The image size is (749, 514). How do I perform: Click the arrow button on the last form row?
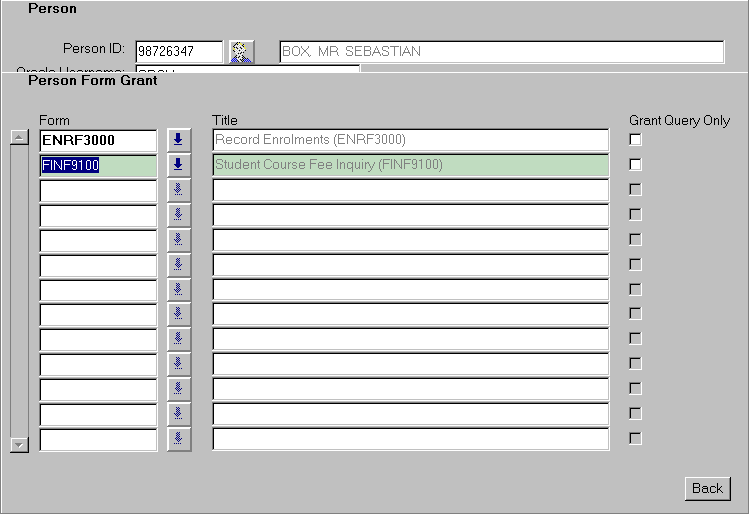click(179, 439)
